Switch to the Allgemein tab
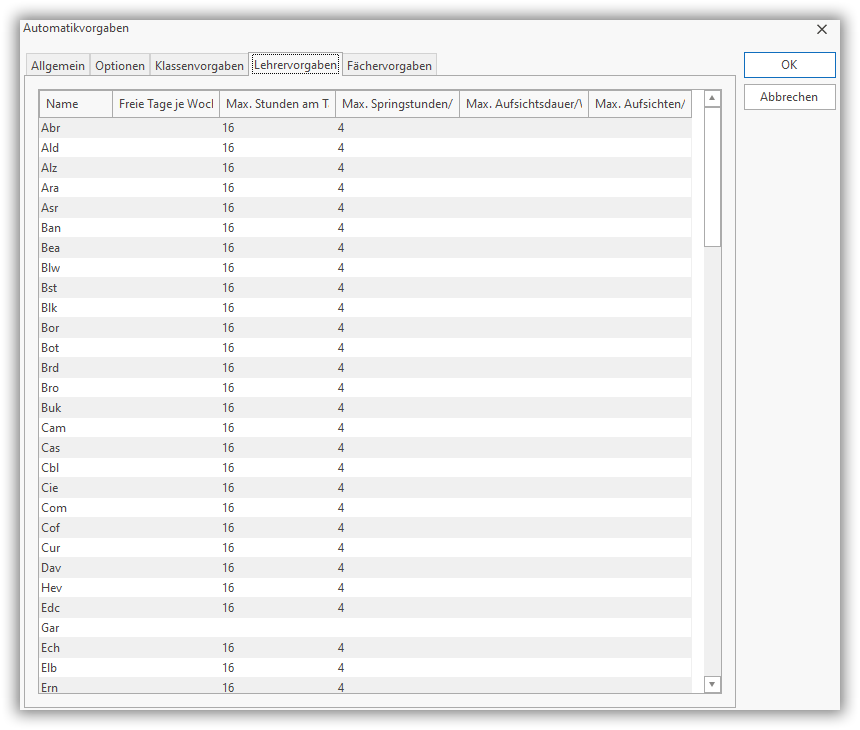This screenshot has width=860, height=730. 58,66
